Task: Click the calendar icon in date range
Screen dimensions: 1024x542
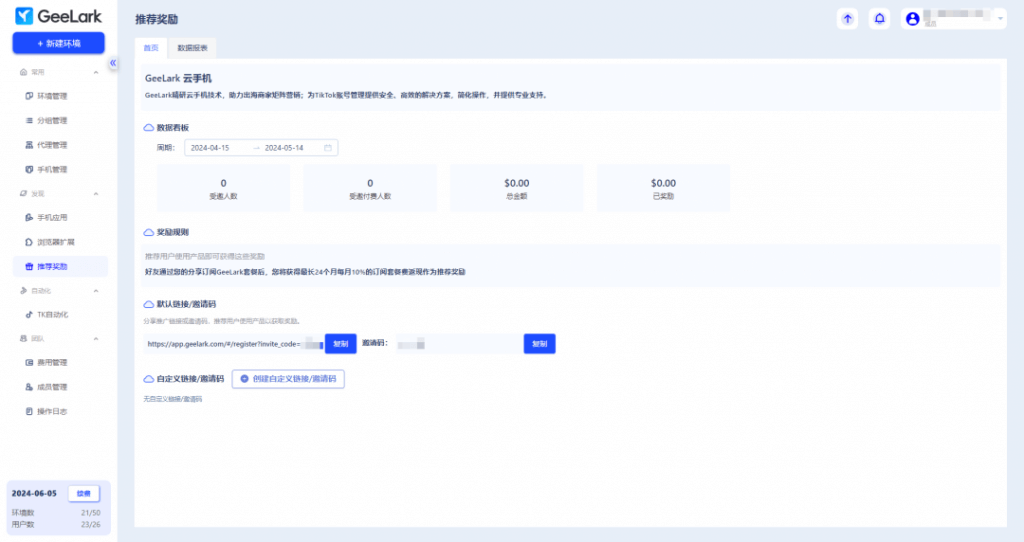Action: [327, 148]
